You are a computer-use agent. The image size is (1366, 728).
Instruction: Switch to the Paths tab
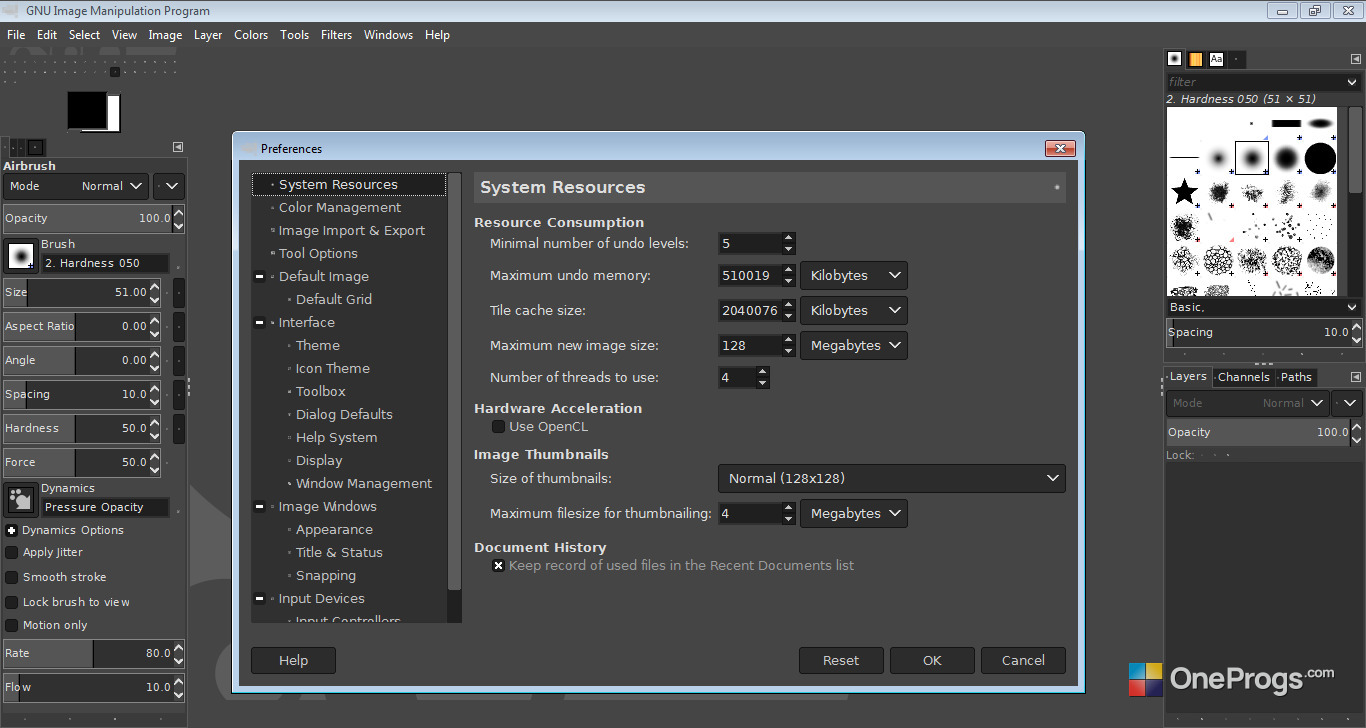pyautogui.click(x=1296, y=377)
